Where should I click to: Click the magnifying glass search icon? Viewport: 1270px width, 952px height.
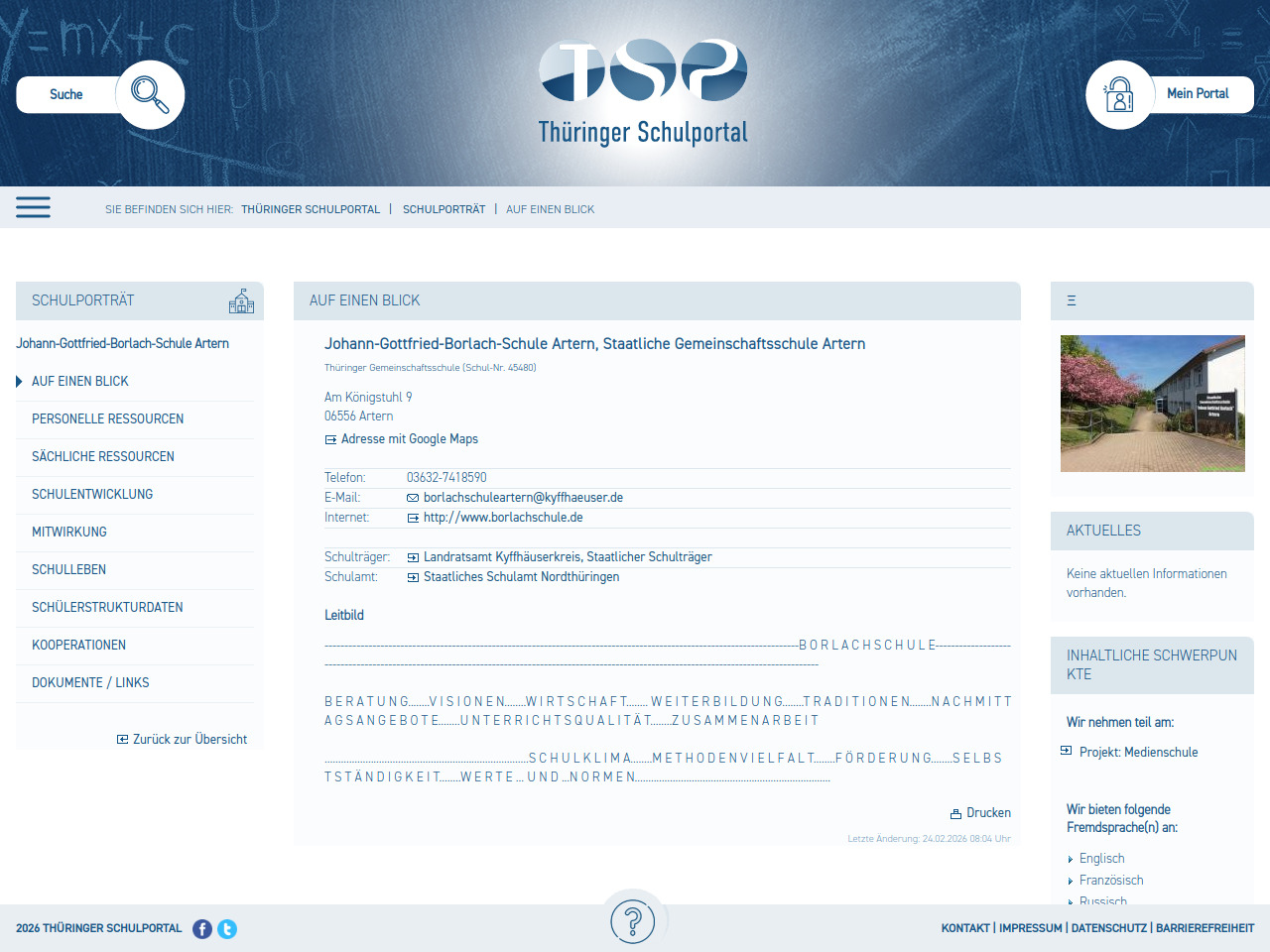coord(150,94)
